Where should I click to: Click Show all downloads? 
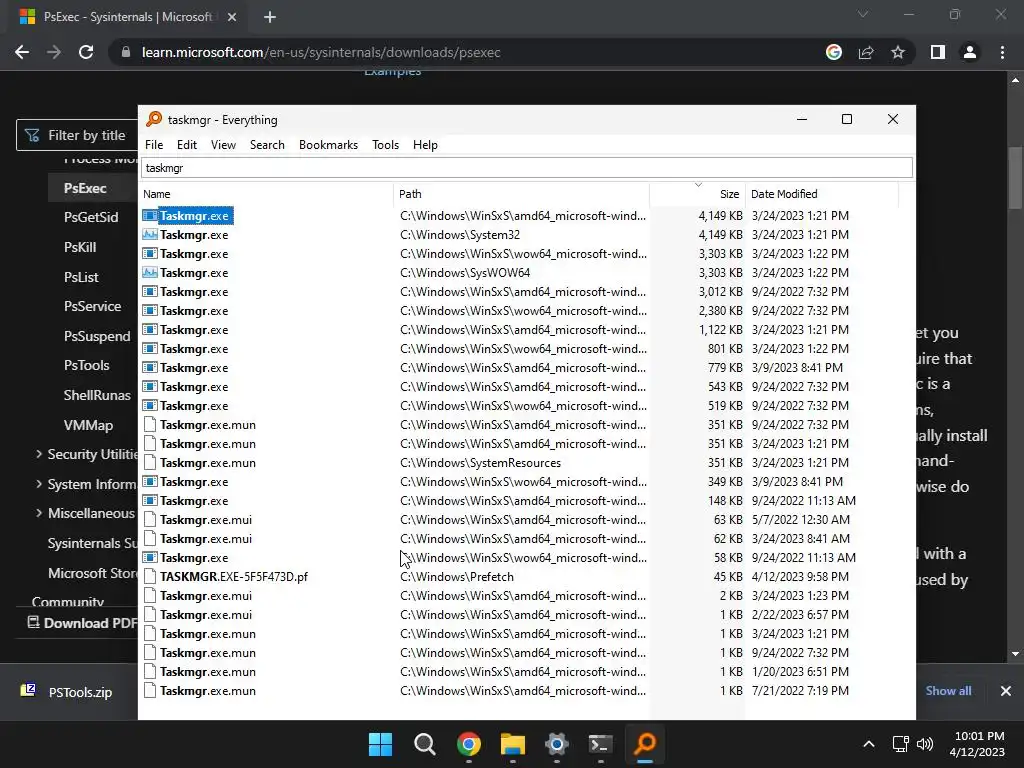[x=948, y=691]
